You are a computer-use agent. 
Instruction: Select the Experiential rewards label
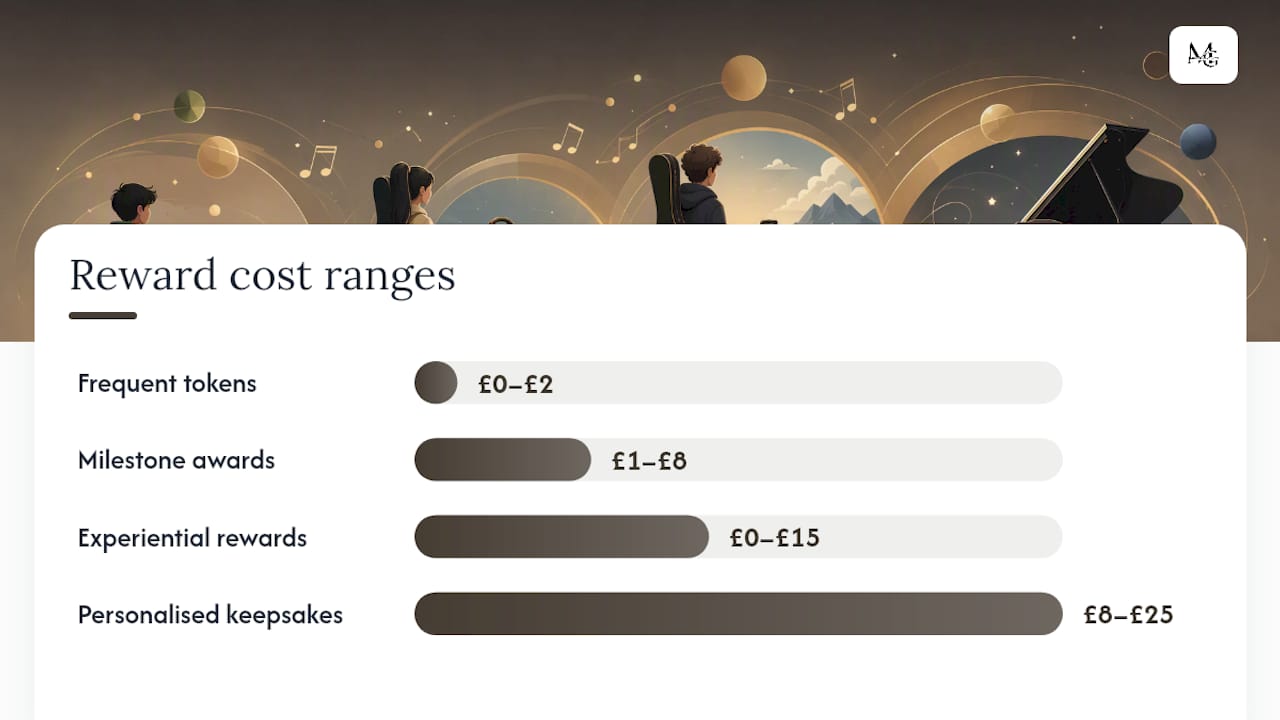(x=192, y=537)
